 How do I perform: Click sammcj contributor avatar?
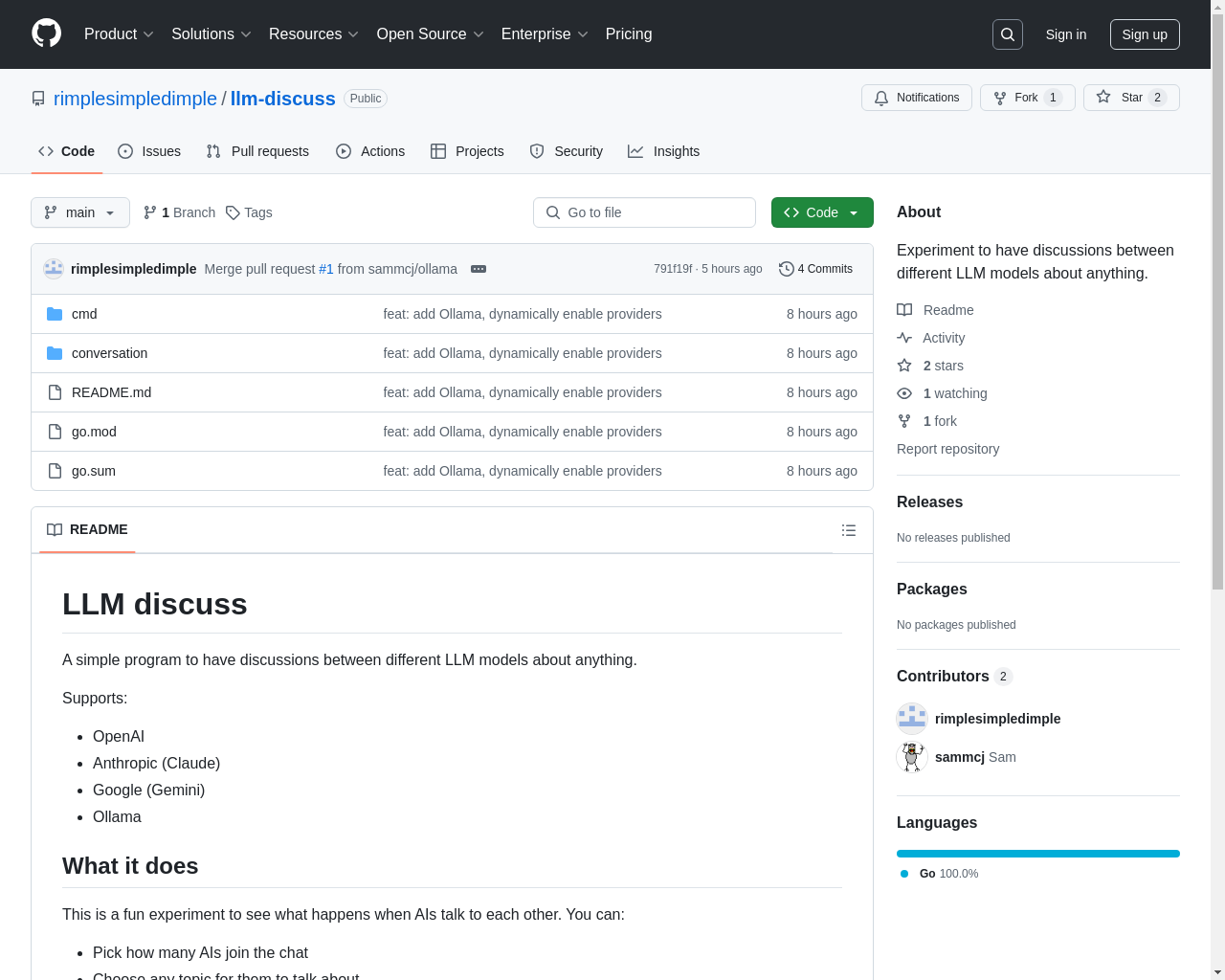[912, 757]
